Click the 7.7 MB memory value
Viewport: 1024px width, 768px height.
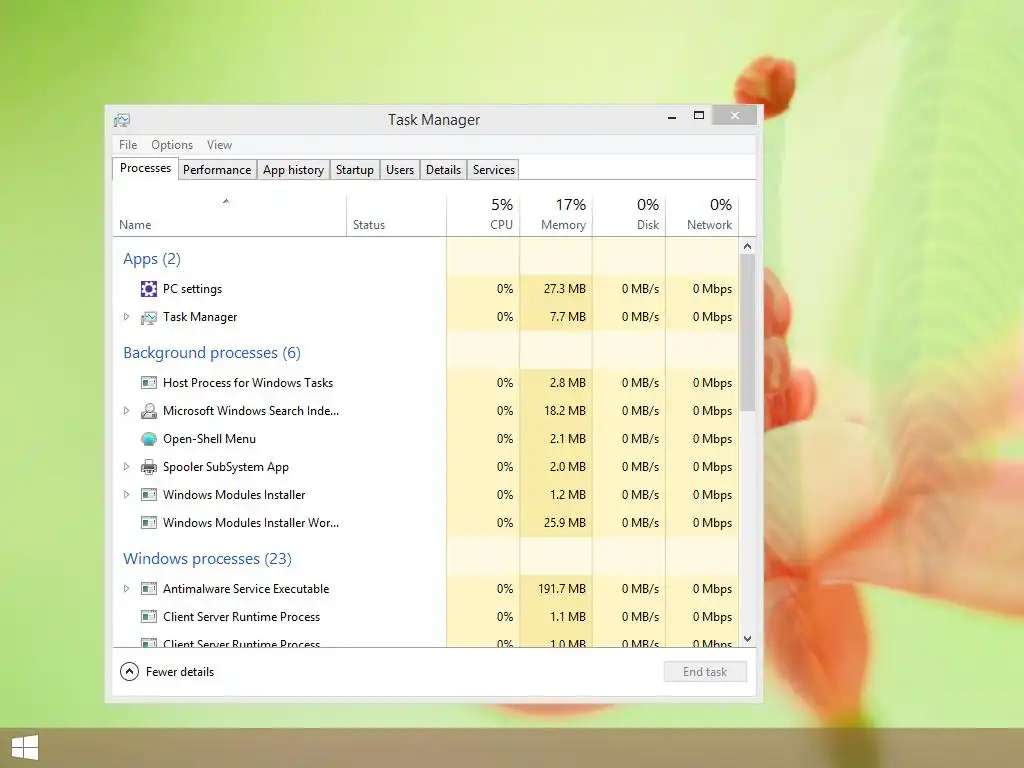tap(568, 317)
